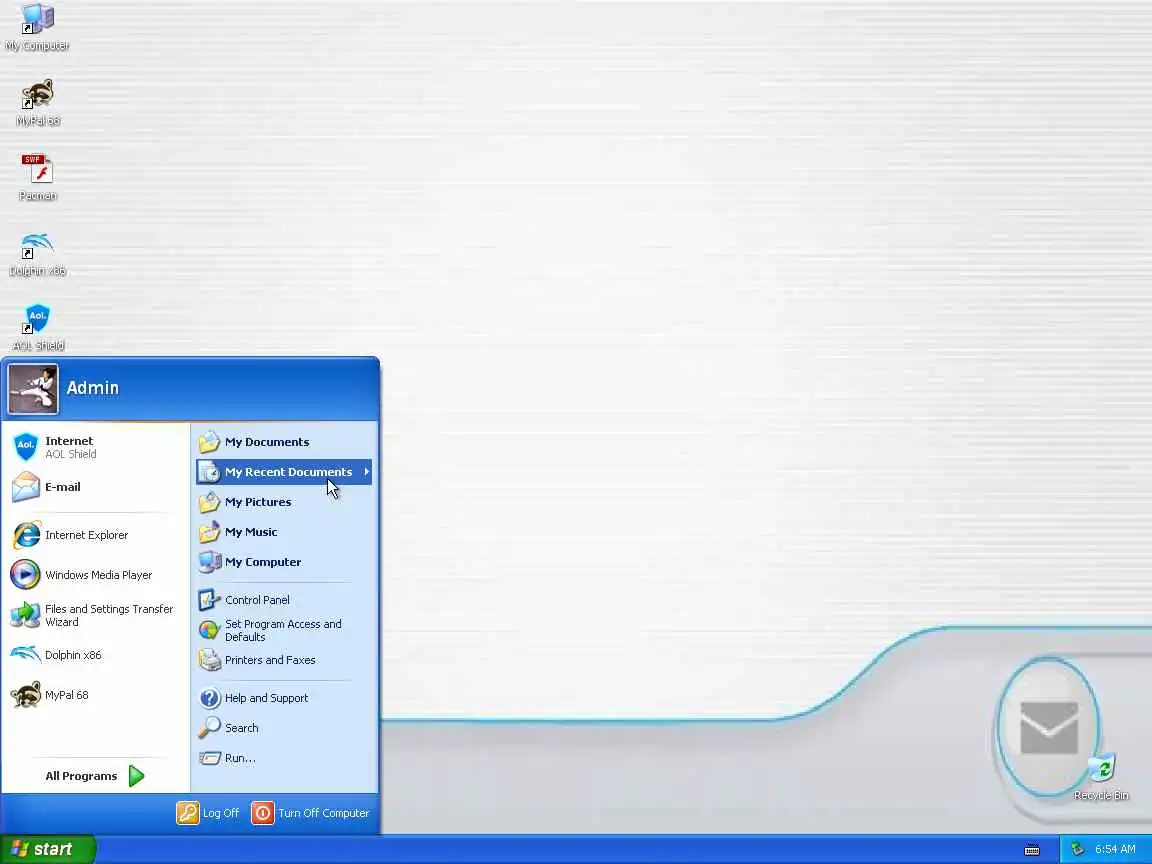Click the keyboard icon in taskbar
The image size is (1152, 864).
1032,850
